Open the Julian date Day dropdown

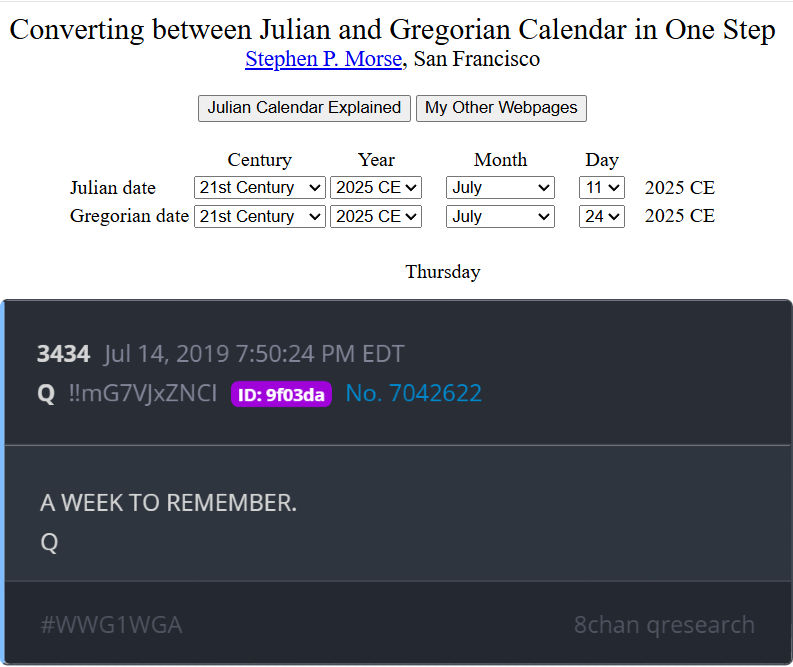602,187
